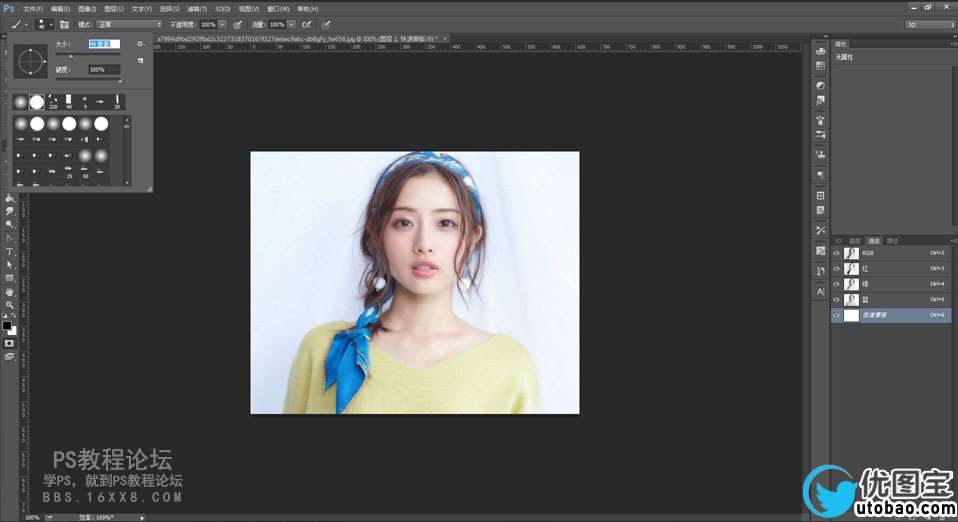This screenshot has height=522, width=958.
Task: Click the brush size input field
Action: click(104, 44)
